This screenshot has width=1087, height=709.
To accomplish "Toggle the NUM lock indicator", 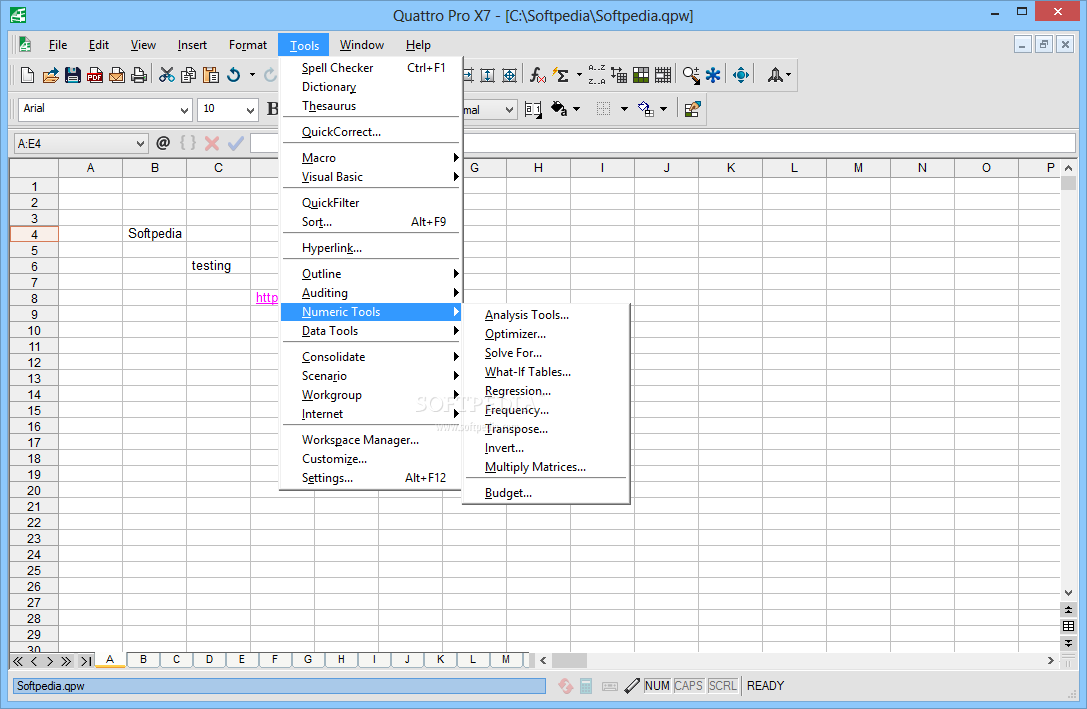I will click(657, 685).
